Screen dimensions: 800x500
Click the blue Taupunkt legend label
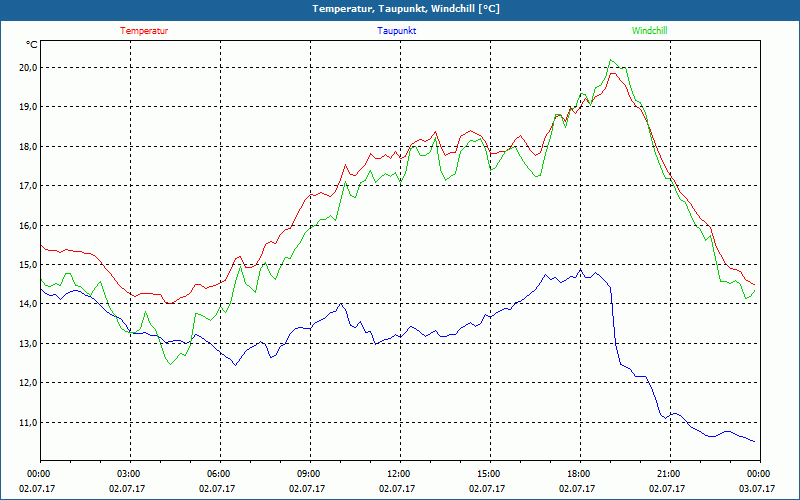[x=396, y=31]
